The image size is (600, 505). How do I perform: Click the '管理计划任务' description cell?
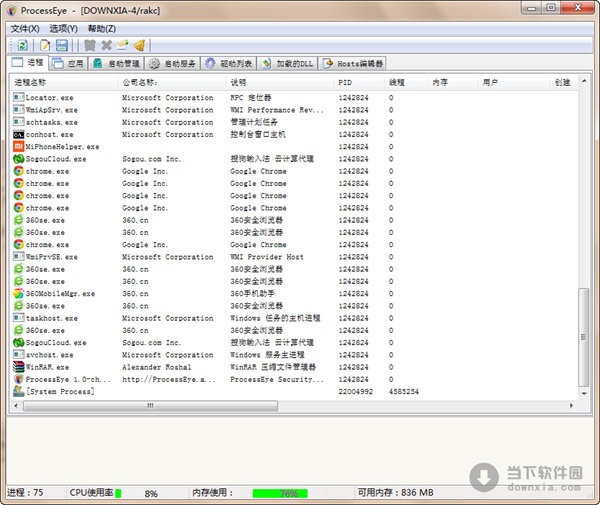254,122
